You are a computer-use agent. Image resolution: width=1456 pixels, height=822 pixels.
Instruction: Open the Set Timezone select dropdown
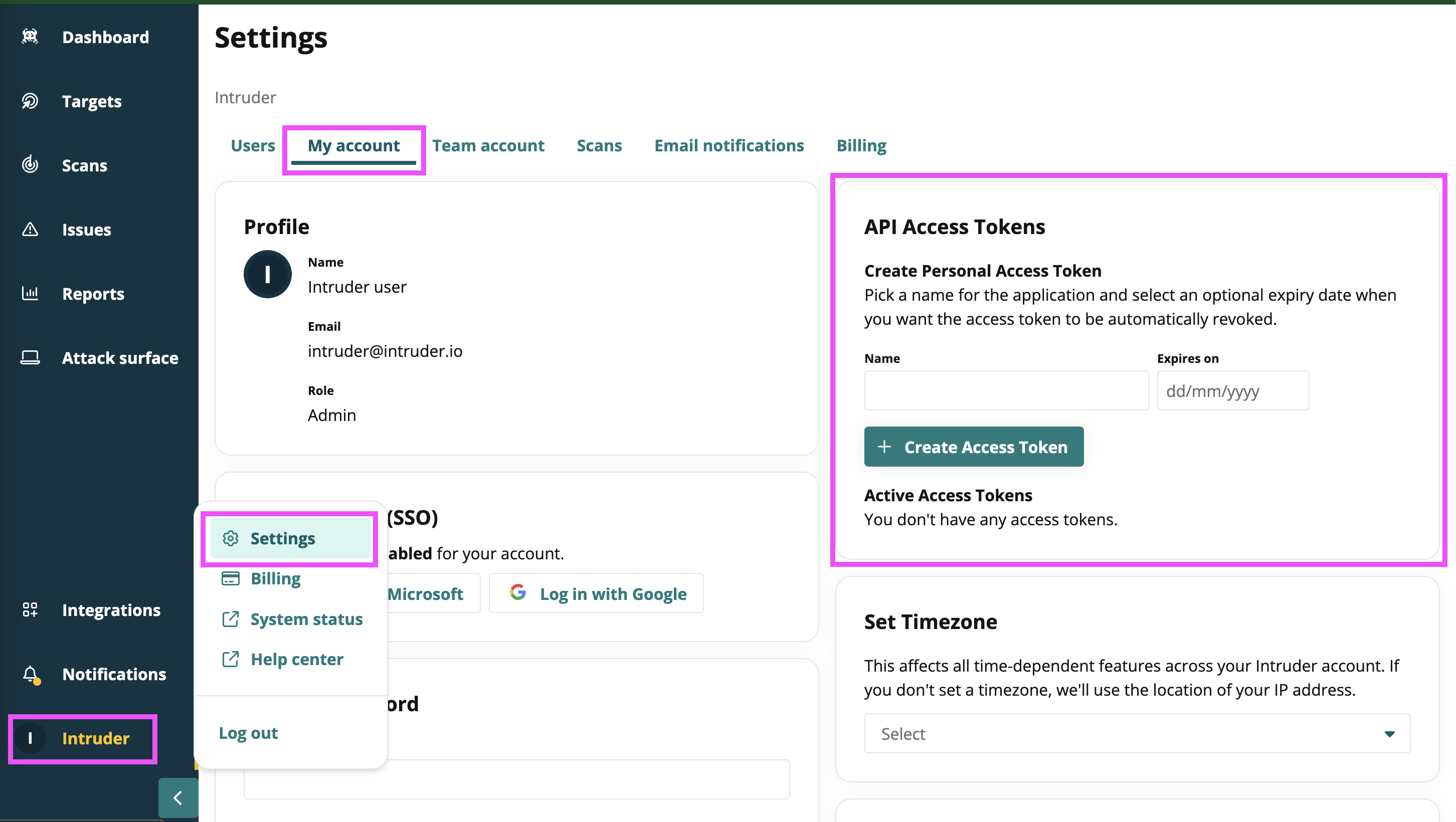pos(1137,733)
